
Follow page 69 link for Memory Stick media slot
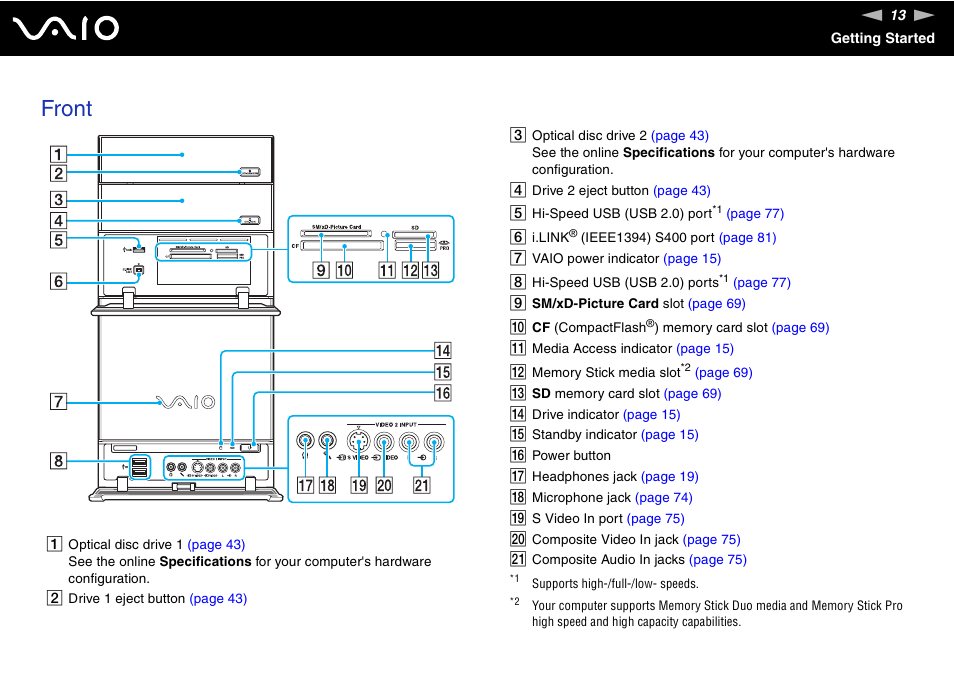point(723,373)
